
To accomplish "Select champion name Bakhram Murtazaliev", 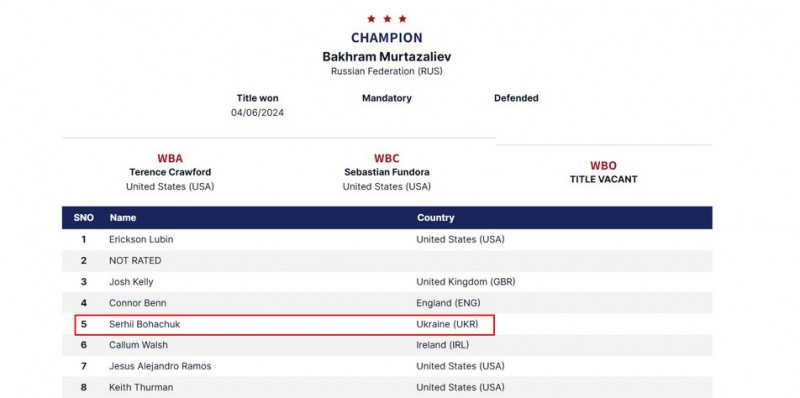I will coord(387,56).
